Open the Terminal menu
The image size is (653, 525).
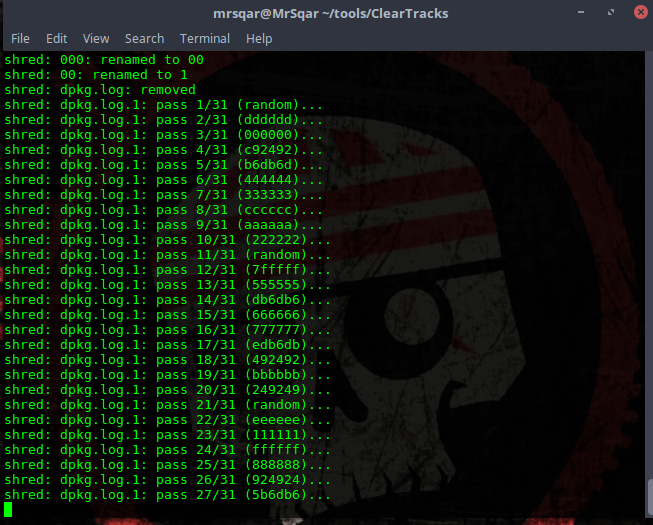coord(205,38)
